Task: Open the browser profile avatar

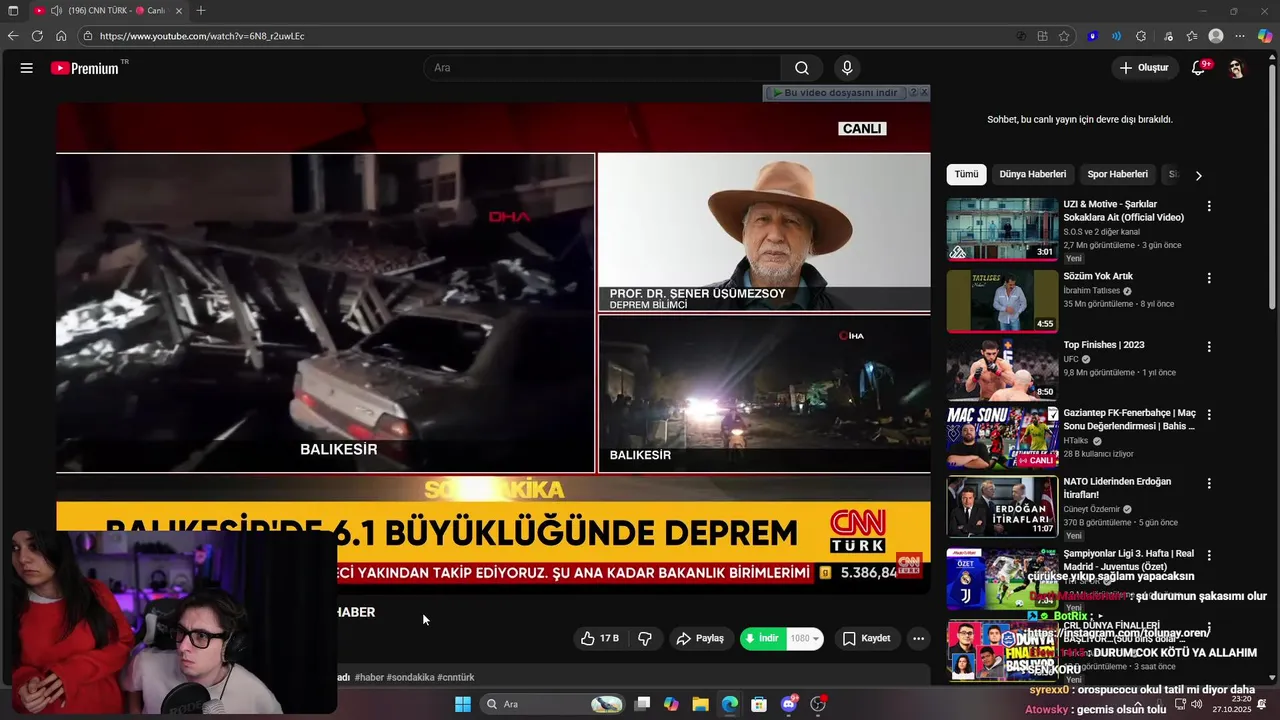Action: click(1216, 36)
